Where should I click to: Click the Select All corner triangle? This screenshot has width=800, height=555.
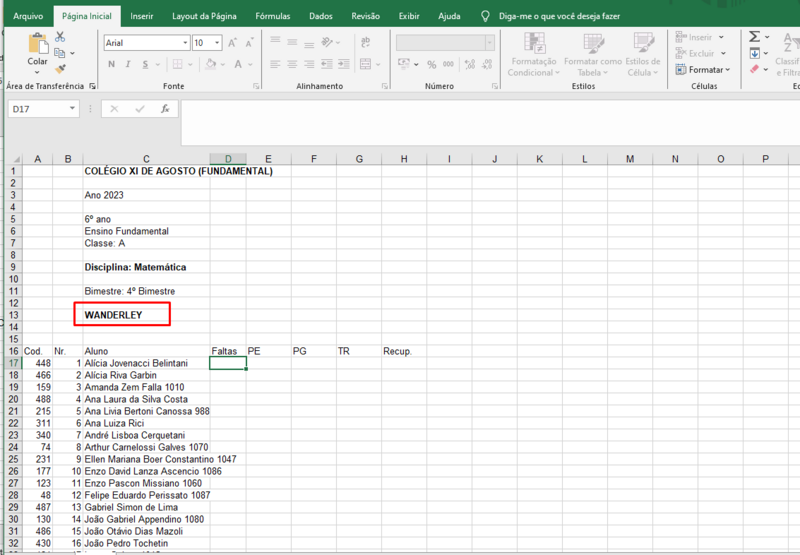click(x=16, y=159)
